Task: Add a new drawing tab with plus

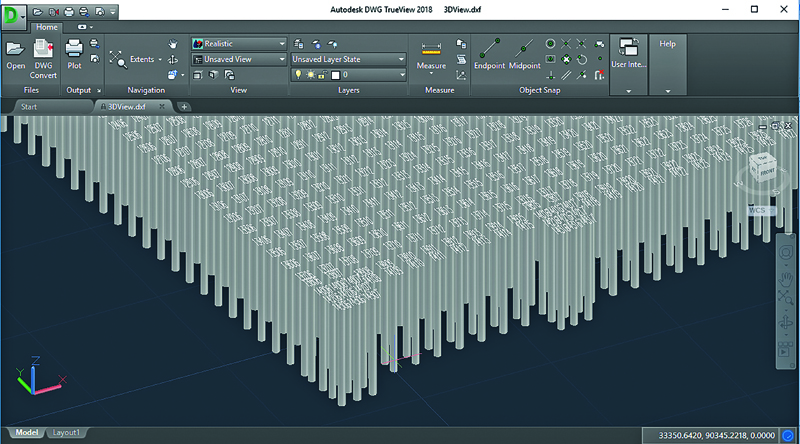Action: coord(185,106)
